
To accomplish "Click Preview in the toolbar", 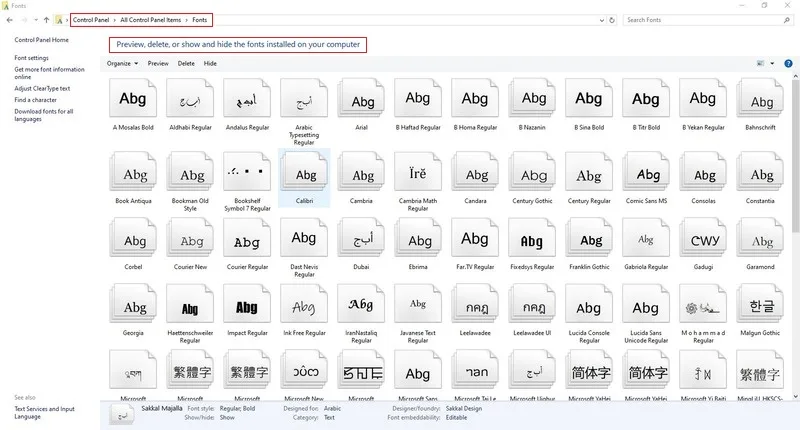I will coord(158,63).
